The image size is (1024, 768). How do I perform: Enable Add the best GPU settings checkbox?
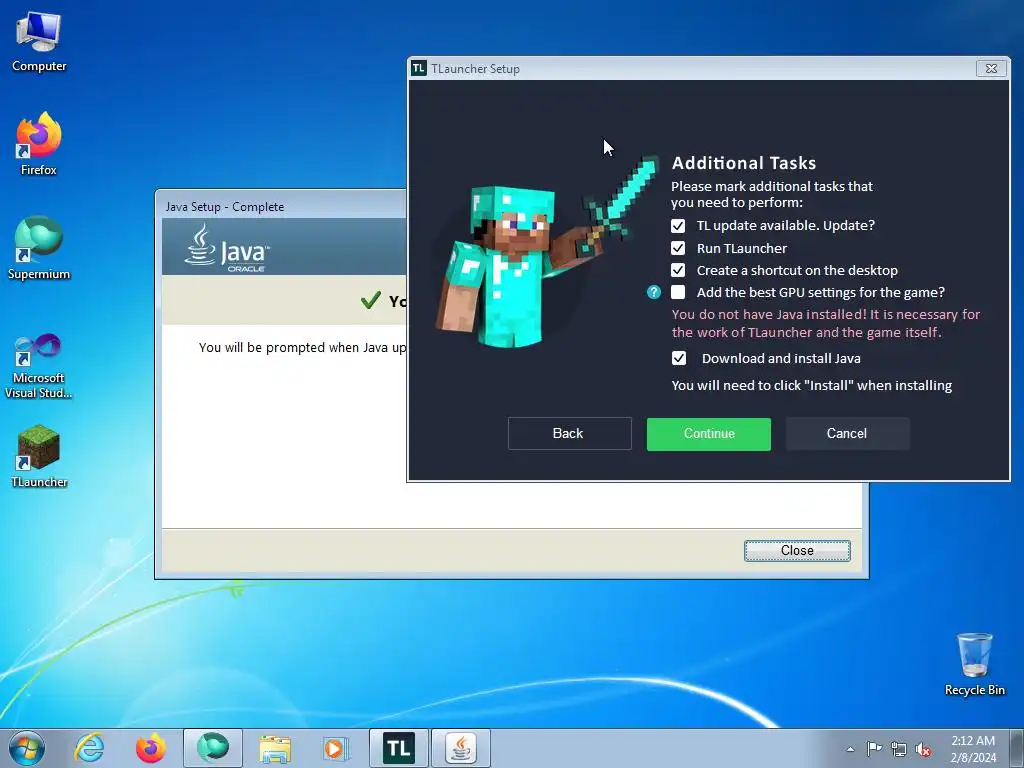click(678, 292)
